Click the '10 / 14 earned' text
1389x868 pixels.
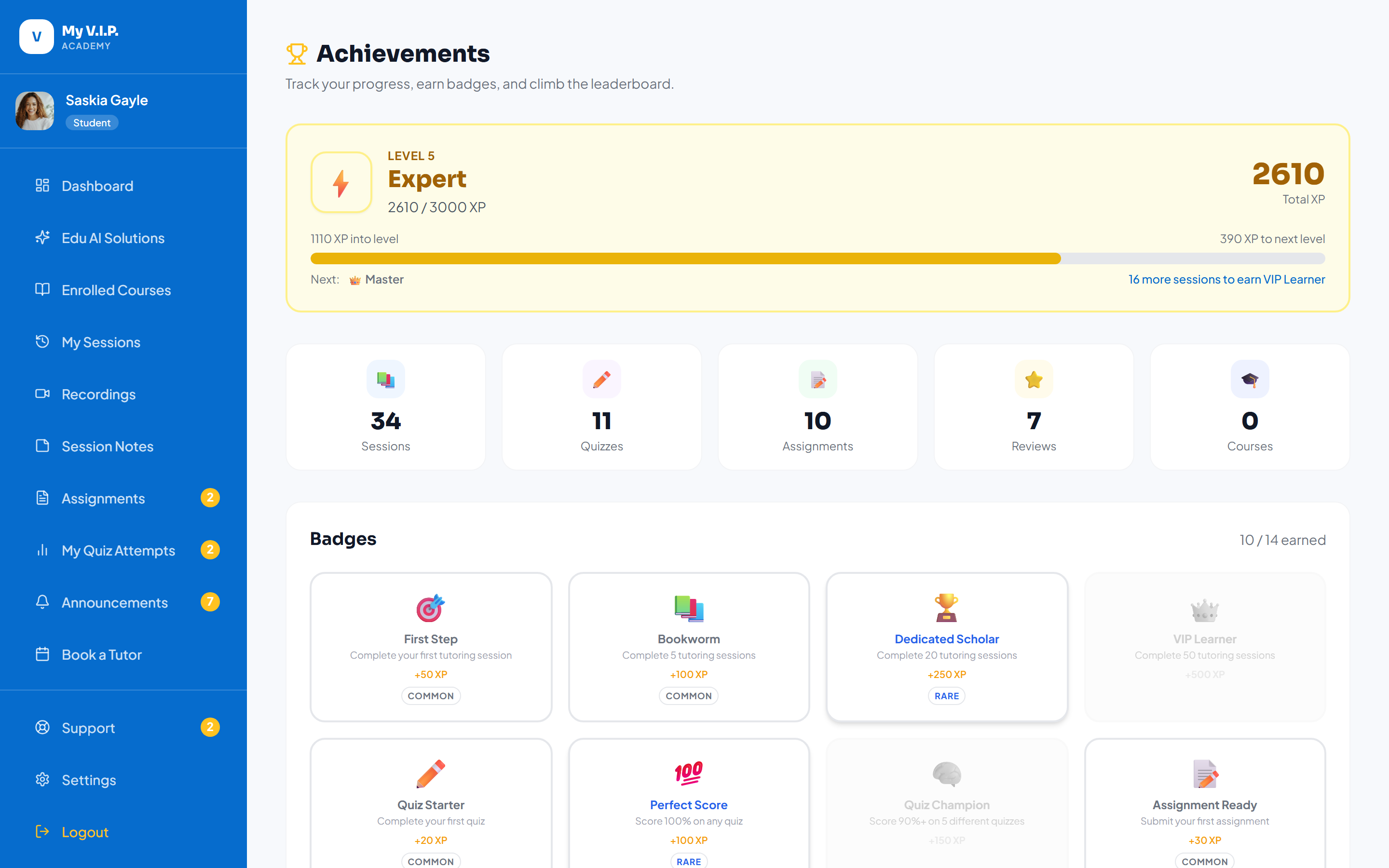[1282, 540]
